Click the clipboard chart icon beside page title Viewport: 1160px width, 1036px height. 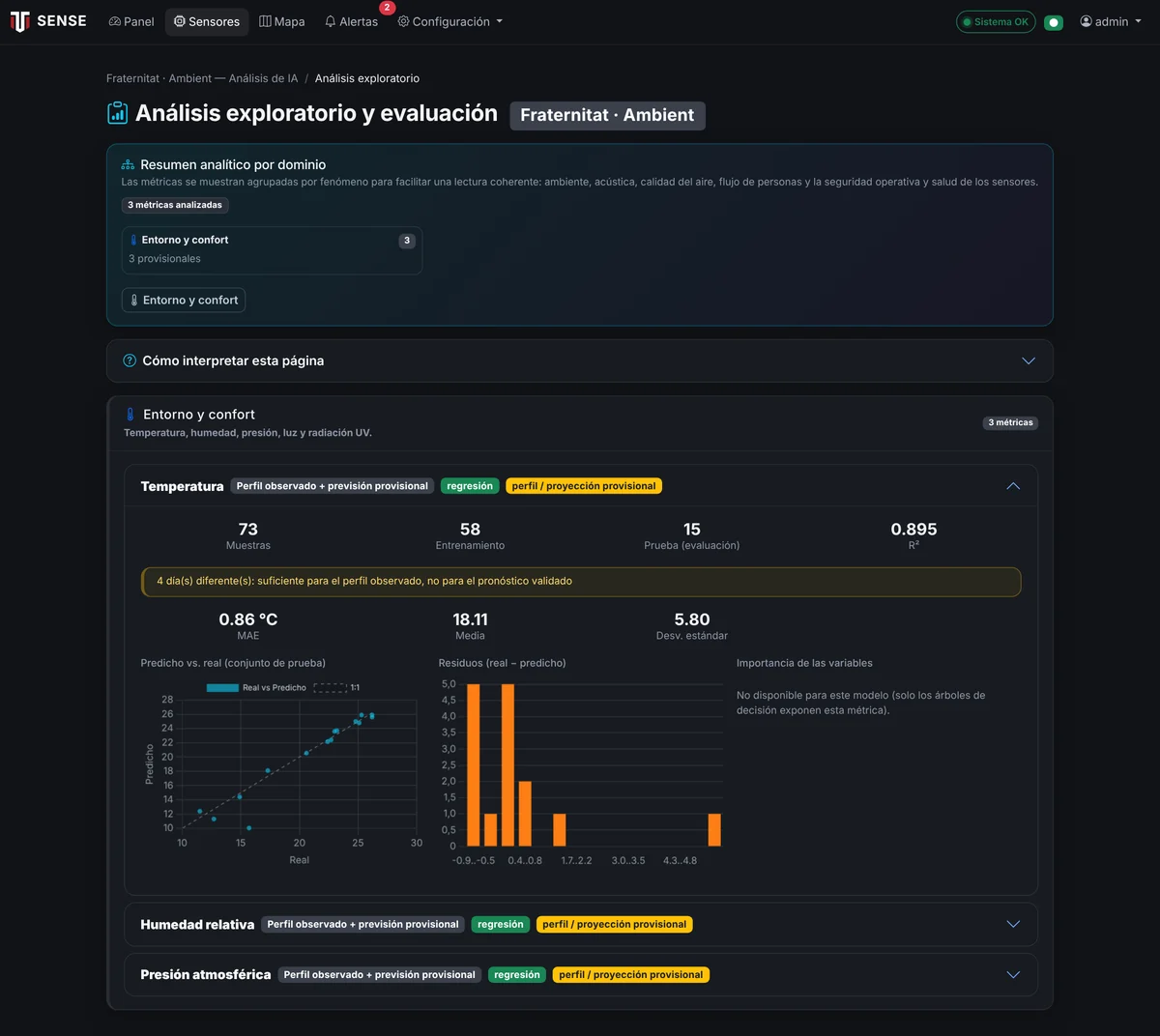(117, 113)
